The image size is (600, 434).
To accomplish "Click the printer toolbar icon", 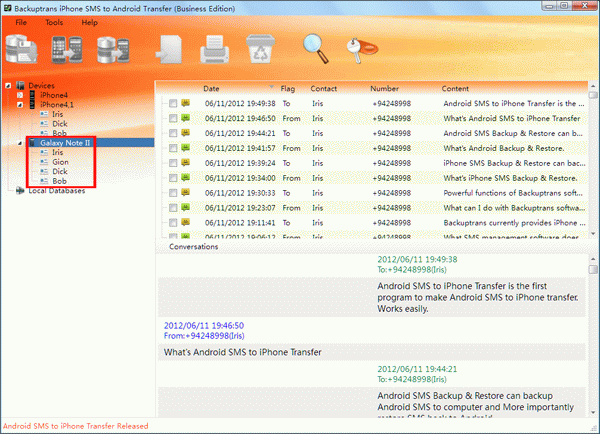I will click(x=215, y=49).
